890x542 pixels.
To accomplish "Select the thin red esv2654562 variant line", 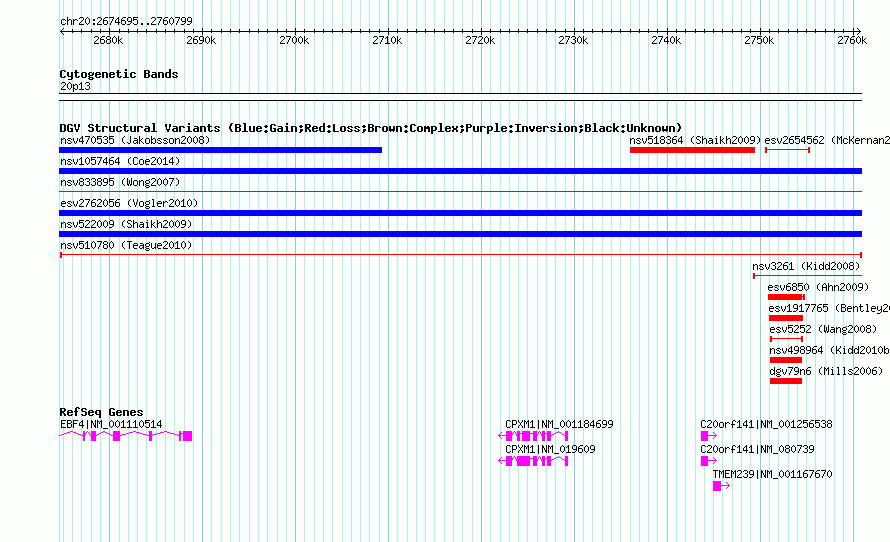I will click(x=787, y=150).
